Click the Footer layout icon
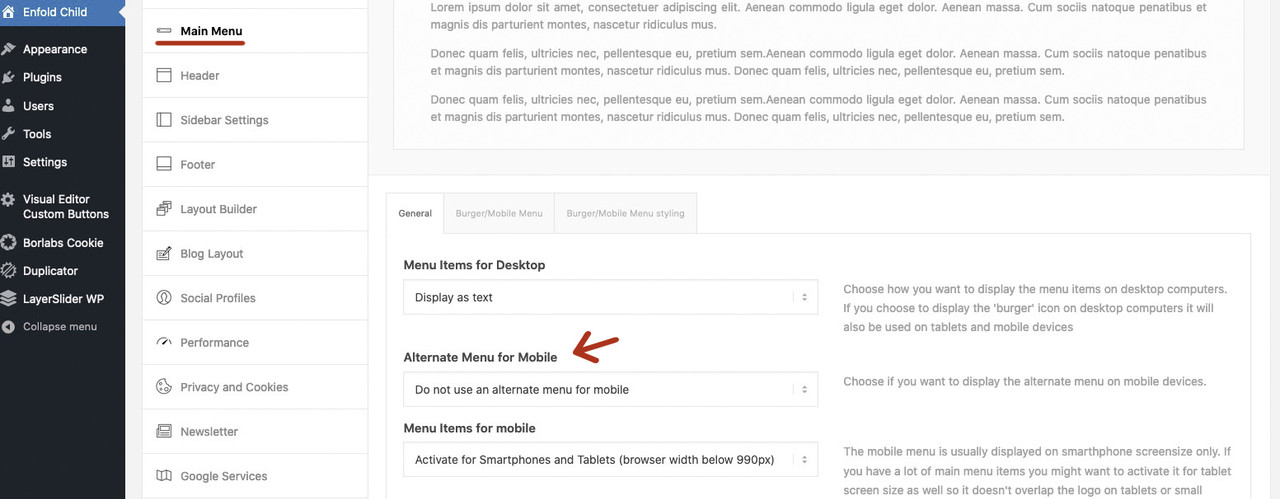The image size is (1280, 499). point(164,164)
